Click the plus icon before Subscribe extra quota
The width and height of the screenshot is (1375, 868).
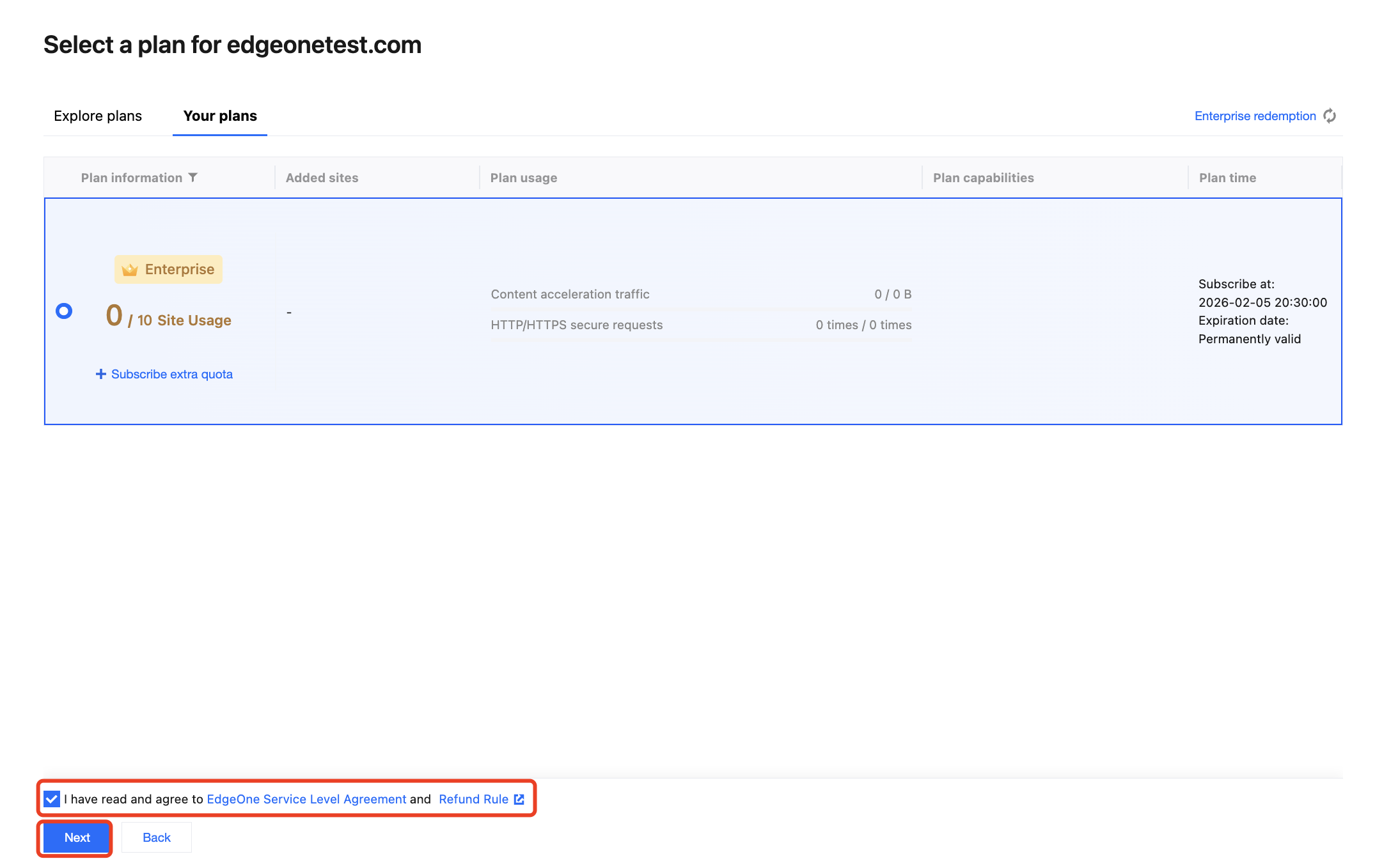pos(100,374)
